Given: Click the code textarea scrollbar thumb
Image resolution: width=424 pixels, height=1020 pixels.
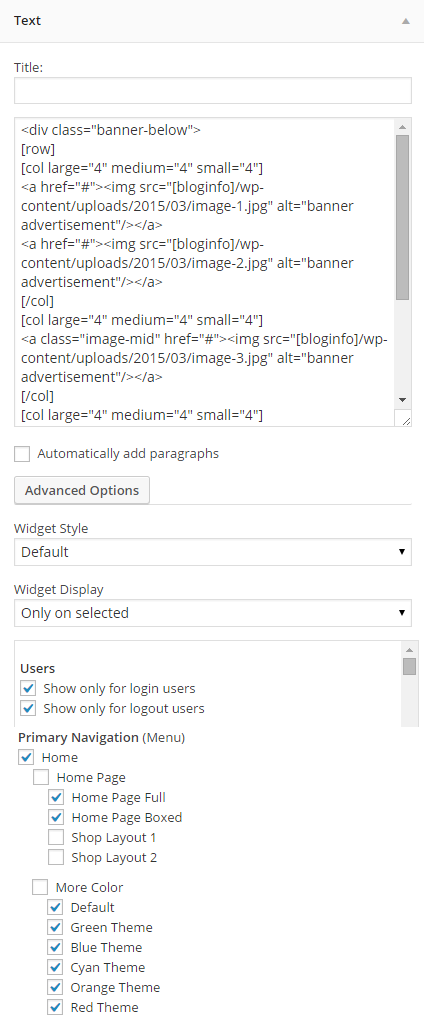Looking at the screenshot, I should (x=403, y=217).
